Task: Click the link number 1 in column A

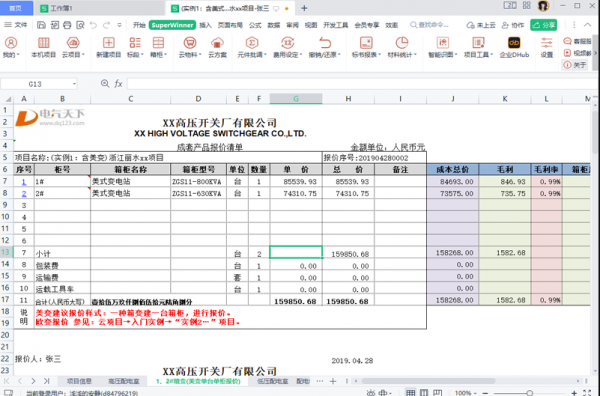Action: (24, 182)
